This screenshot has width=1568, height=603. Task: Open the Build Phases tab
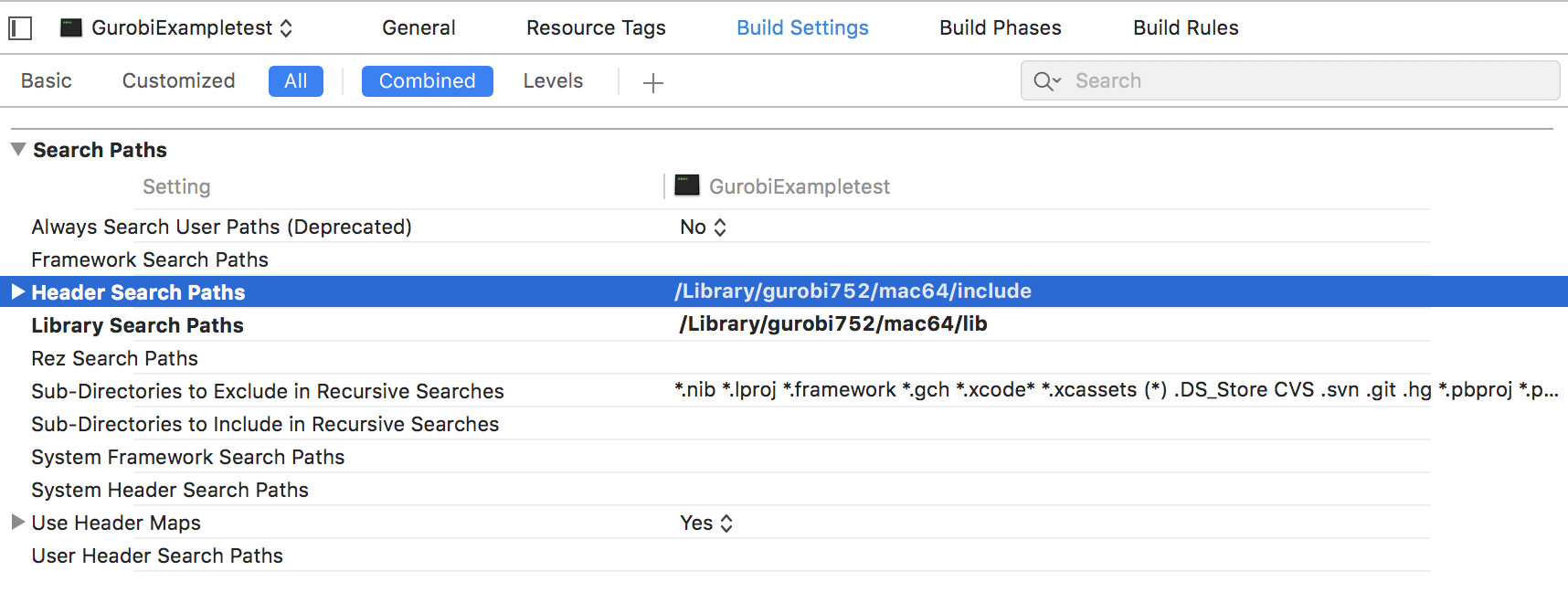tap(1001, 28)
